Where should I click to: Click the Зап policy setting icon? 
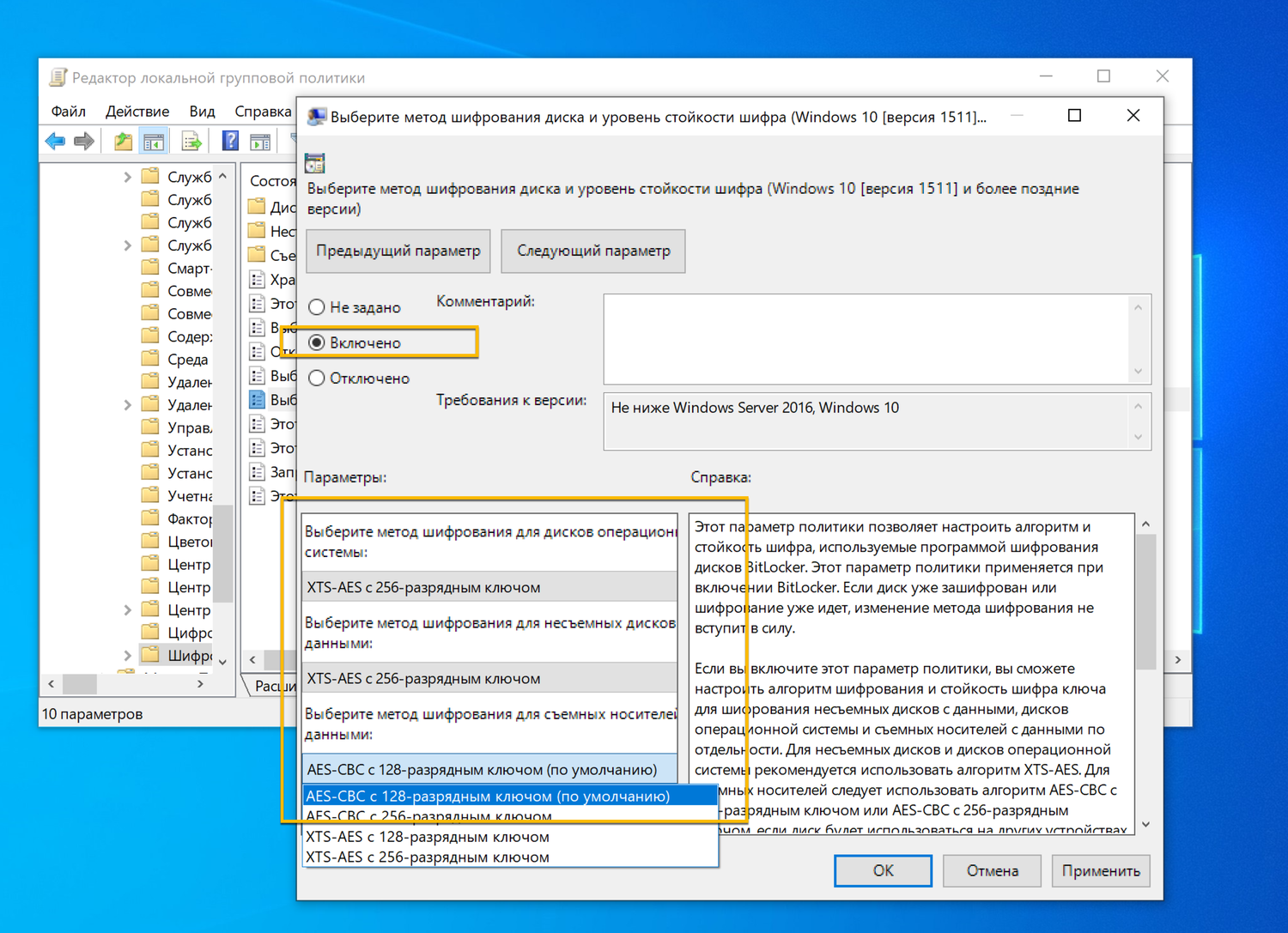pyautogui.click(x=257, y=471)
